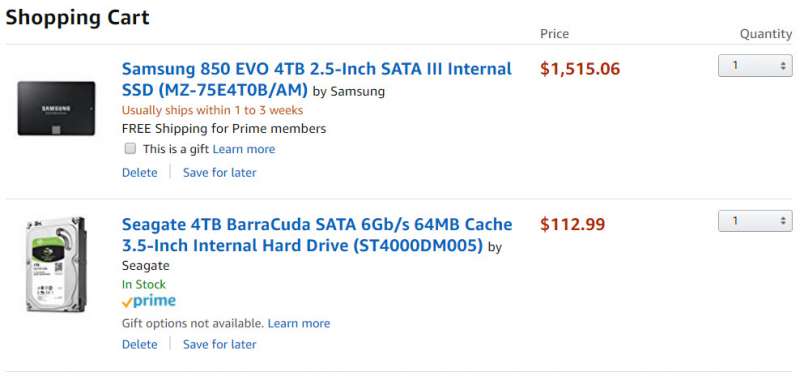
Task: Open quantity dropdown for Seagate drive
Action: pyautogui.click(x=755, y=220)
